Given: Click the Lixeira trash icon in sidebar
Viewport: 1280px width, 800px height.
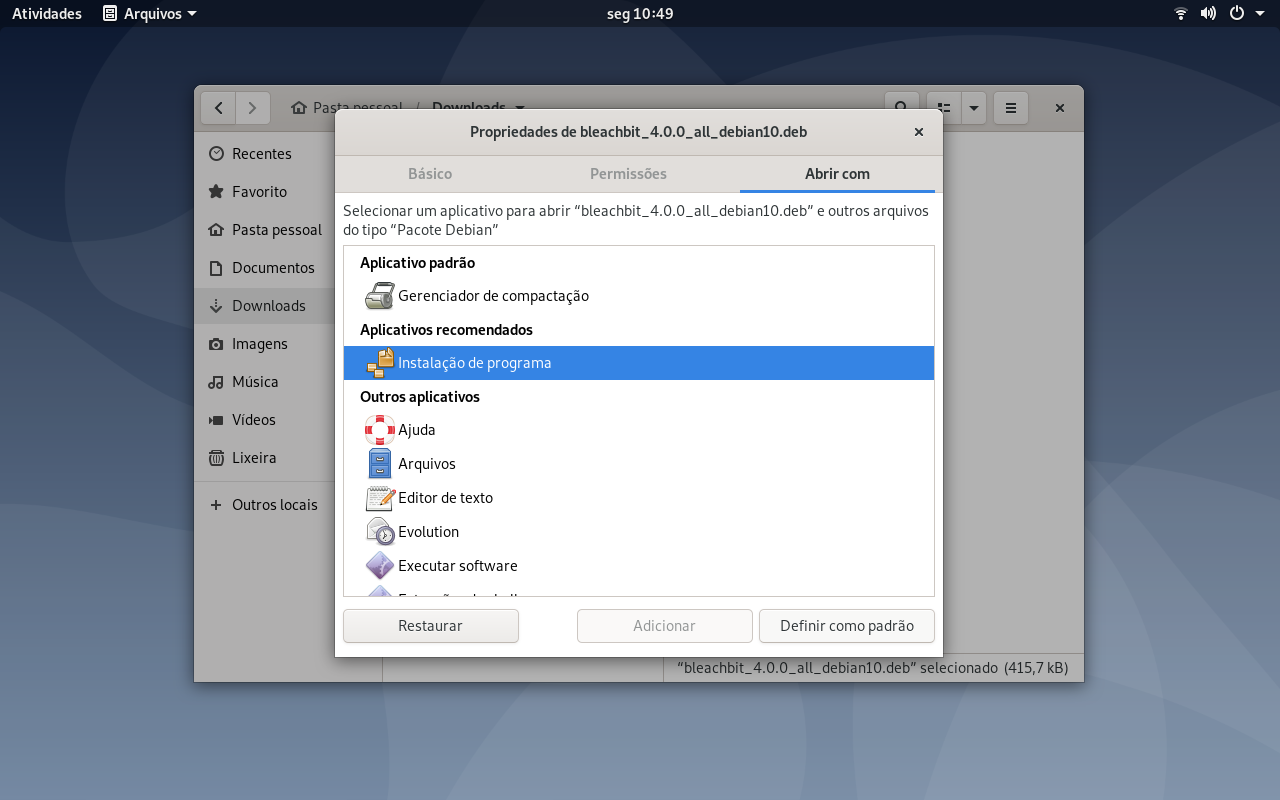Looking at the screenshot, I should click(x=216, y=458).
